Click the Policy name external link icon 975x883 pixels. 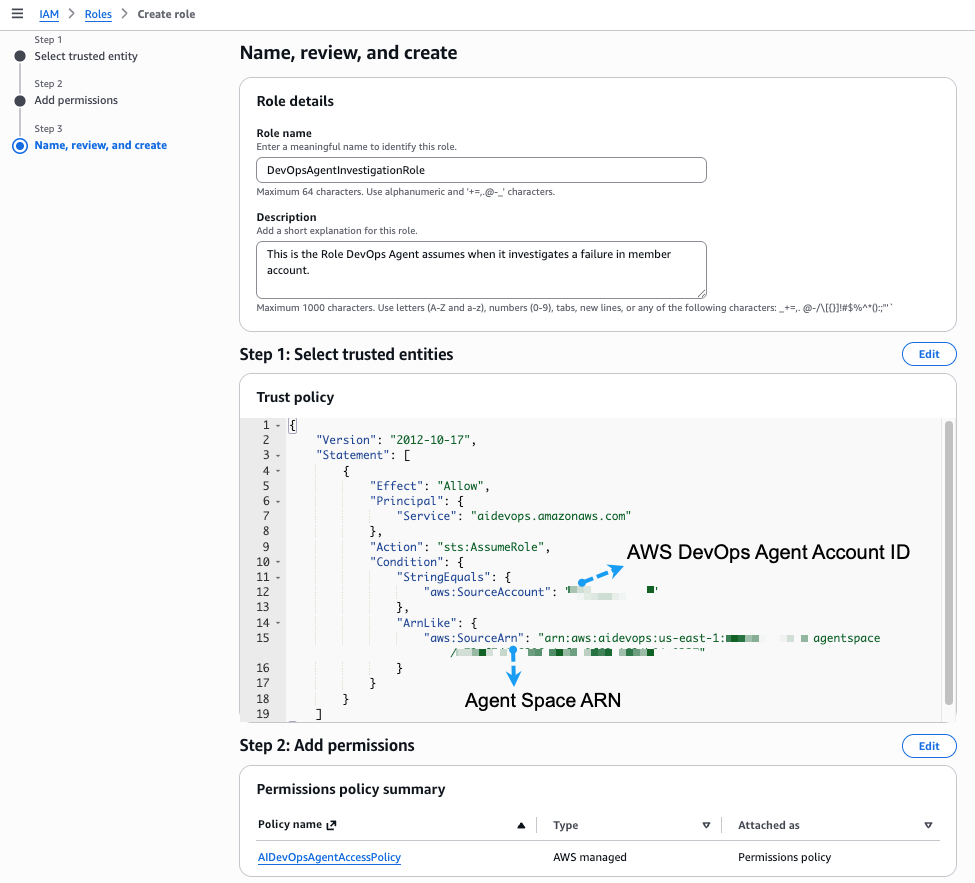(x=331, y=825)
